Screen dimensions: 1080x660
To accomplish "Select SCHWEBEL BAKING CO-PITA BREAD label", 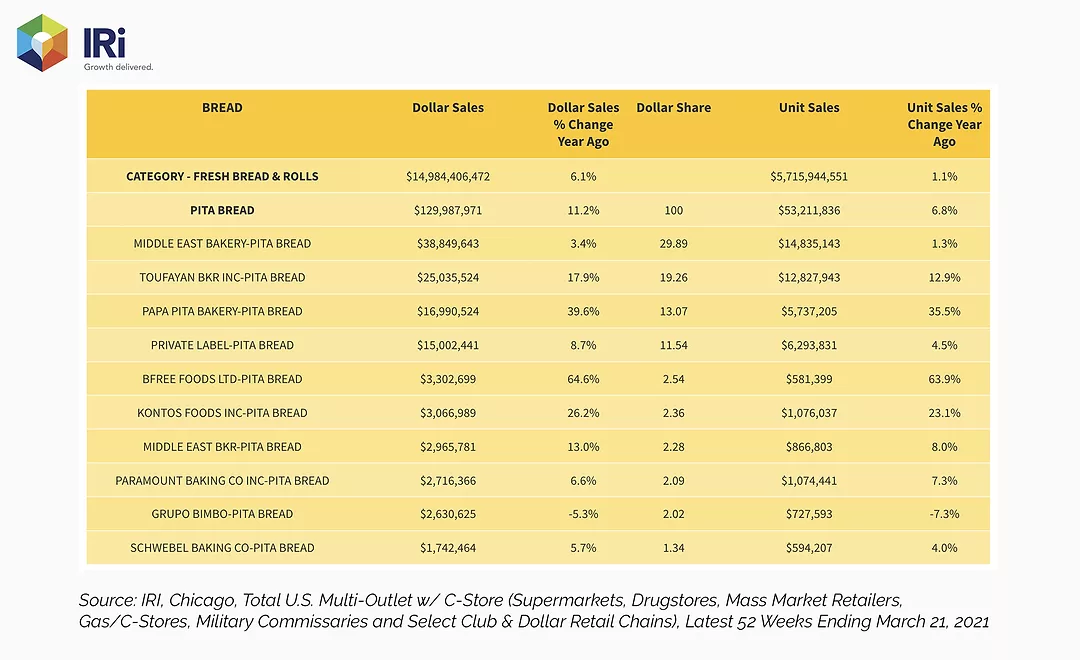I will point(222,548).
